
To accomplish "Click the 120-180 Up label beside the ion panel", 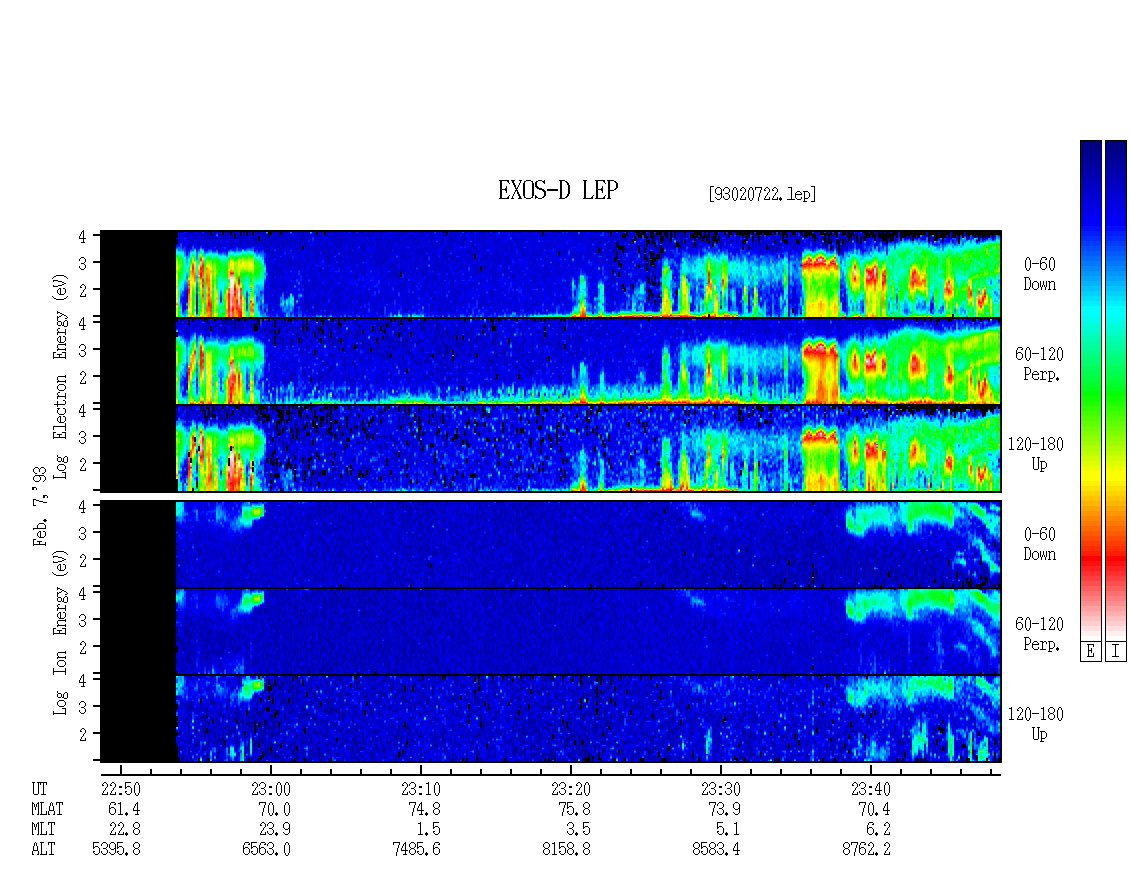I will [1036, 724].
